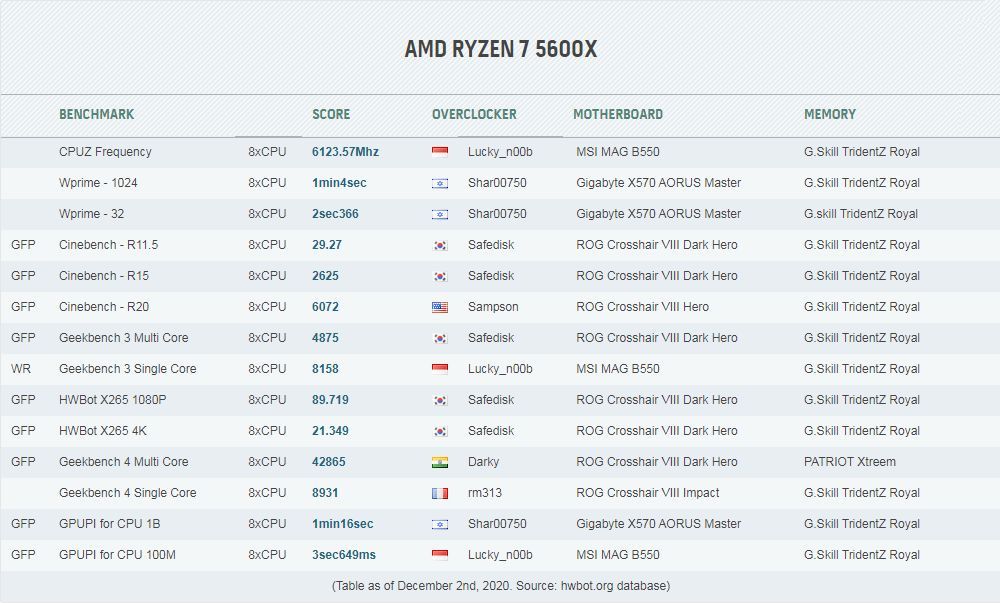Click the MEMORY column header

point(830,114)
